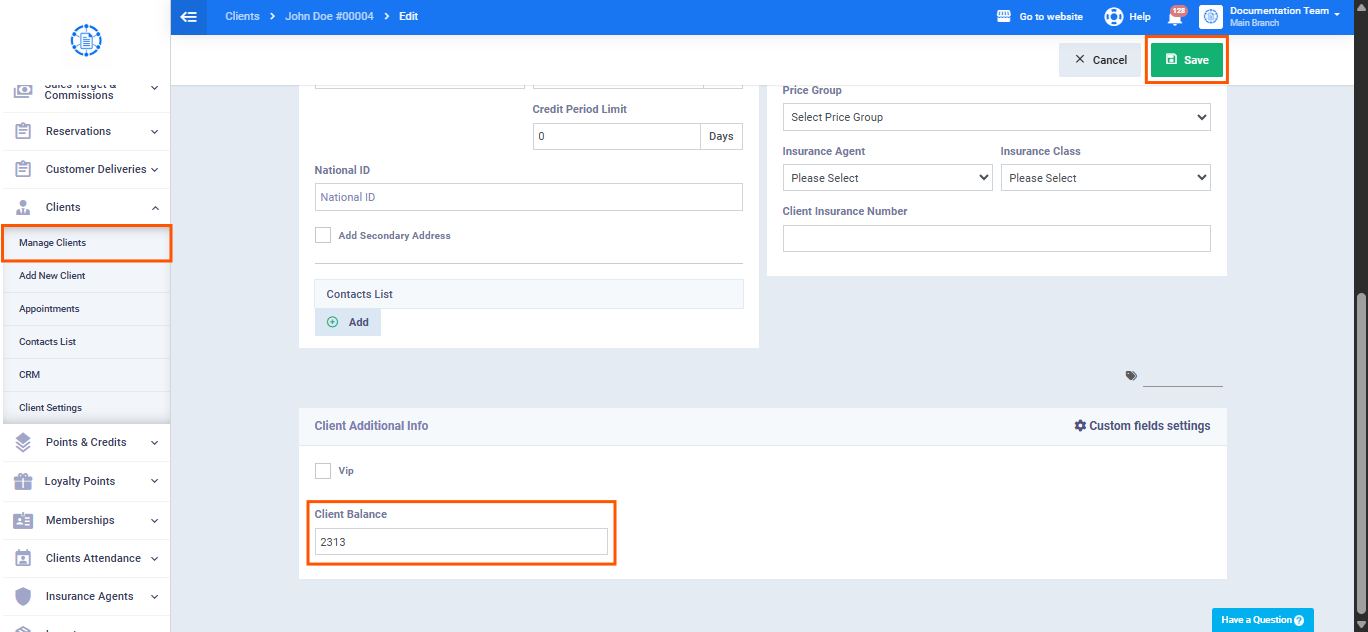Screen dimensions: 1368x632
Task: Click the Insurance Agents shield icon
Action: point(23,596)
